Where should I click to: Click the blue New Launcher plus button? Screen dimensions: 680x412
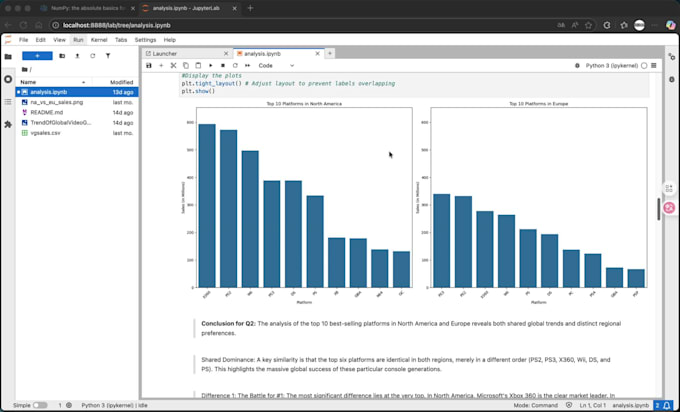point(37,56)
